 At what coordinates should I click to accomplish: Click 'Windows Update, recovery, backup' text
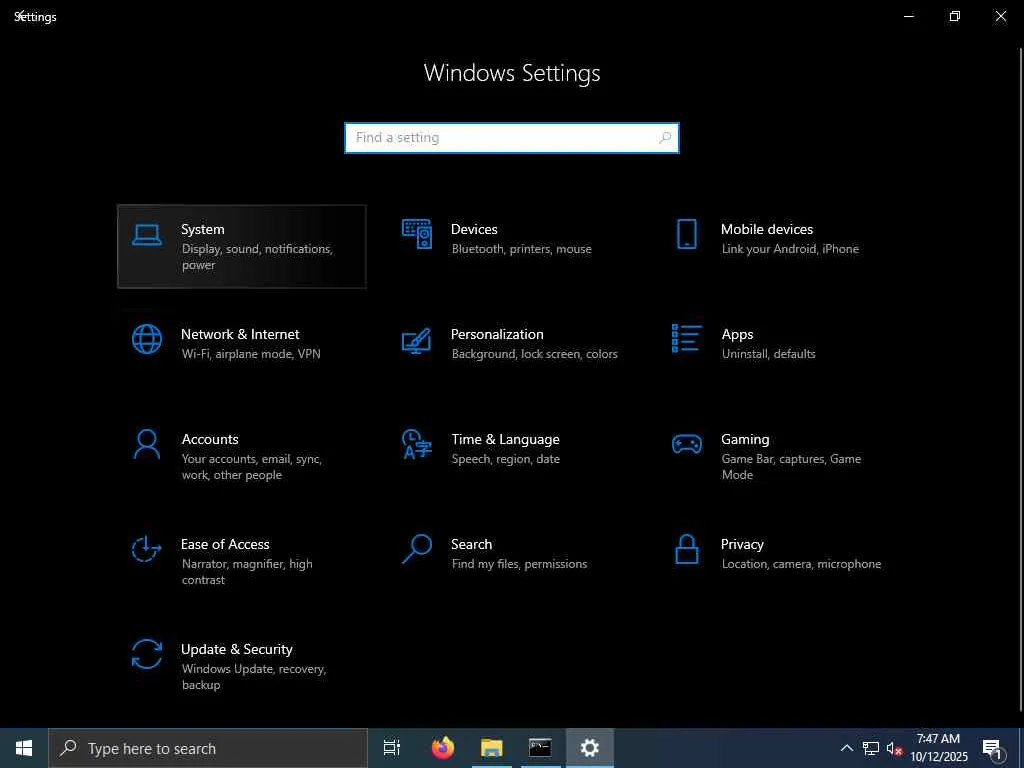click(254, 677)
